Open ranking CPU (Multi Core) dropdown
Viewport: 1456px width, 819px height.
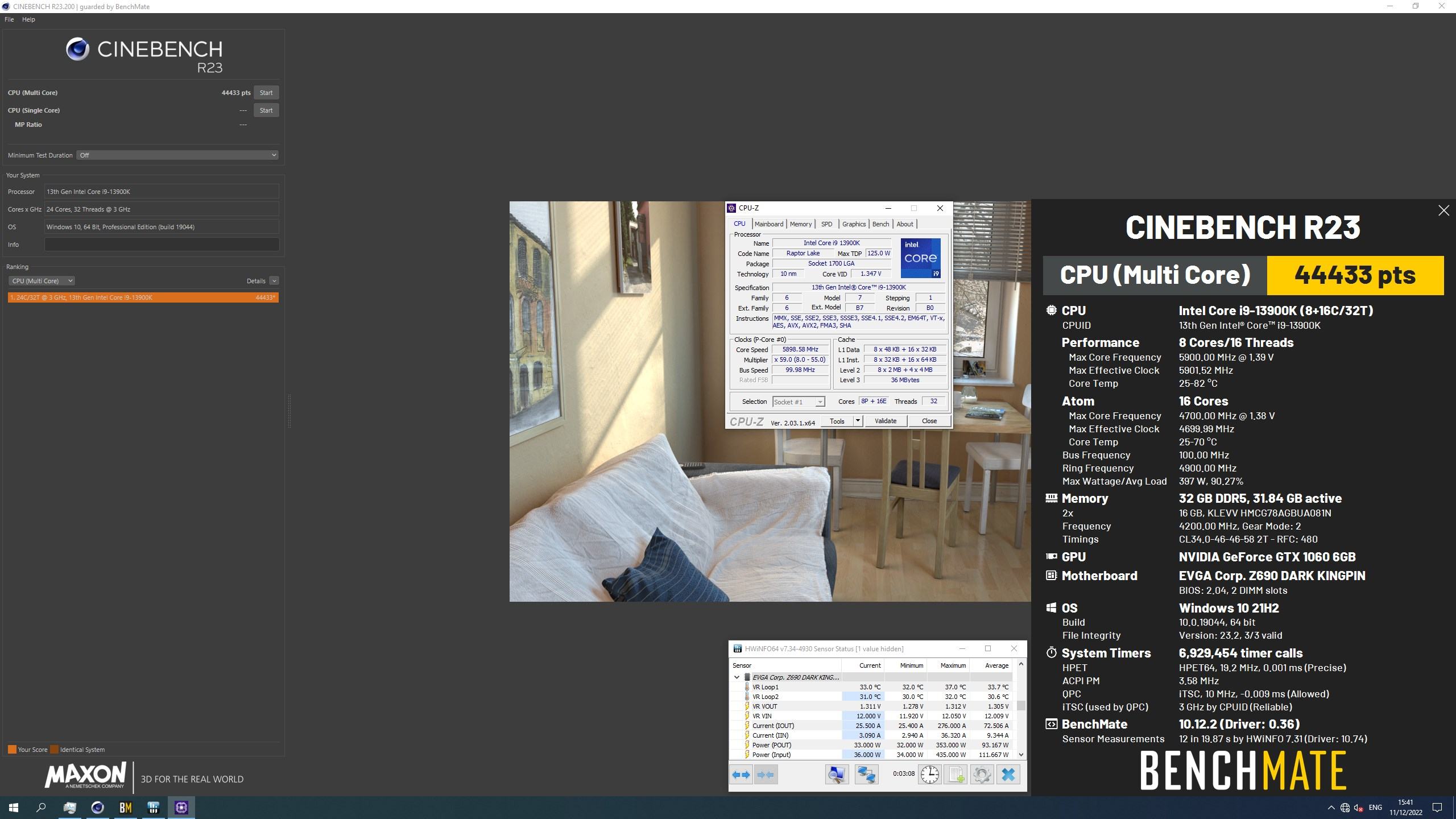(x=42, y=281)
